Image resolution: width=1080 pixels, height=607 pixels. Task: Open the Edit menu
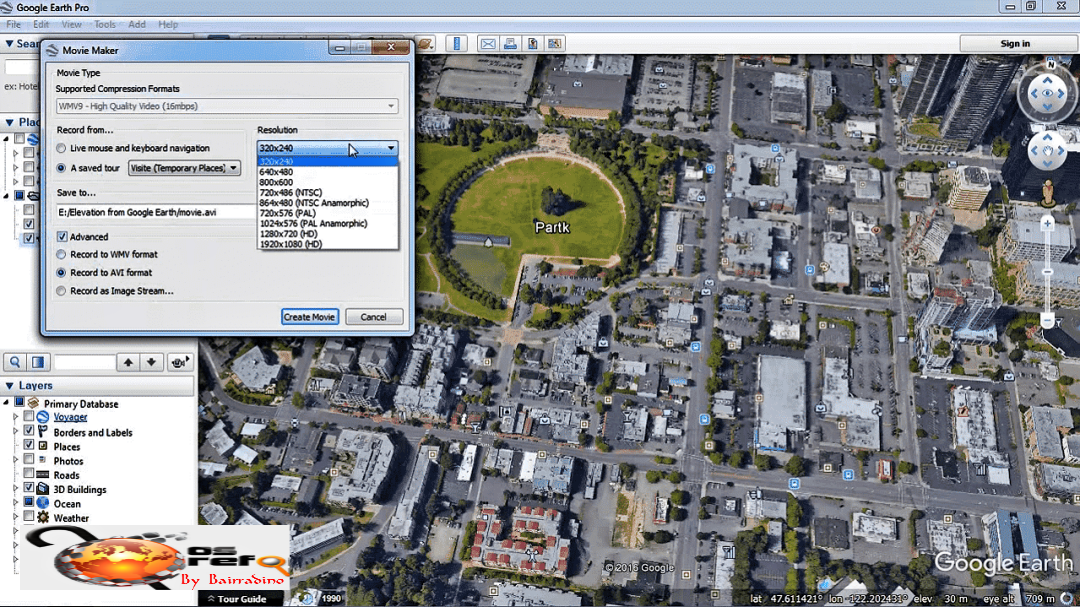pyautogui.click(x=41, y=24)
